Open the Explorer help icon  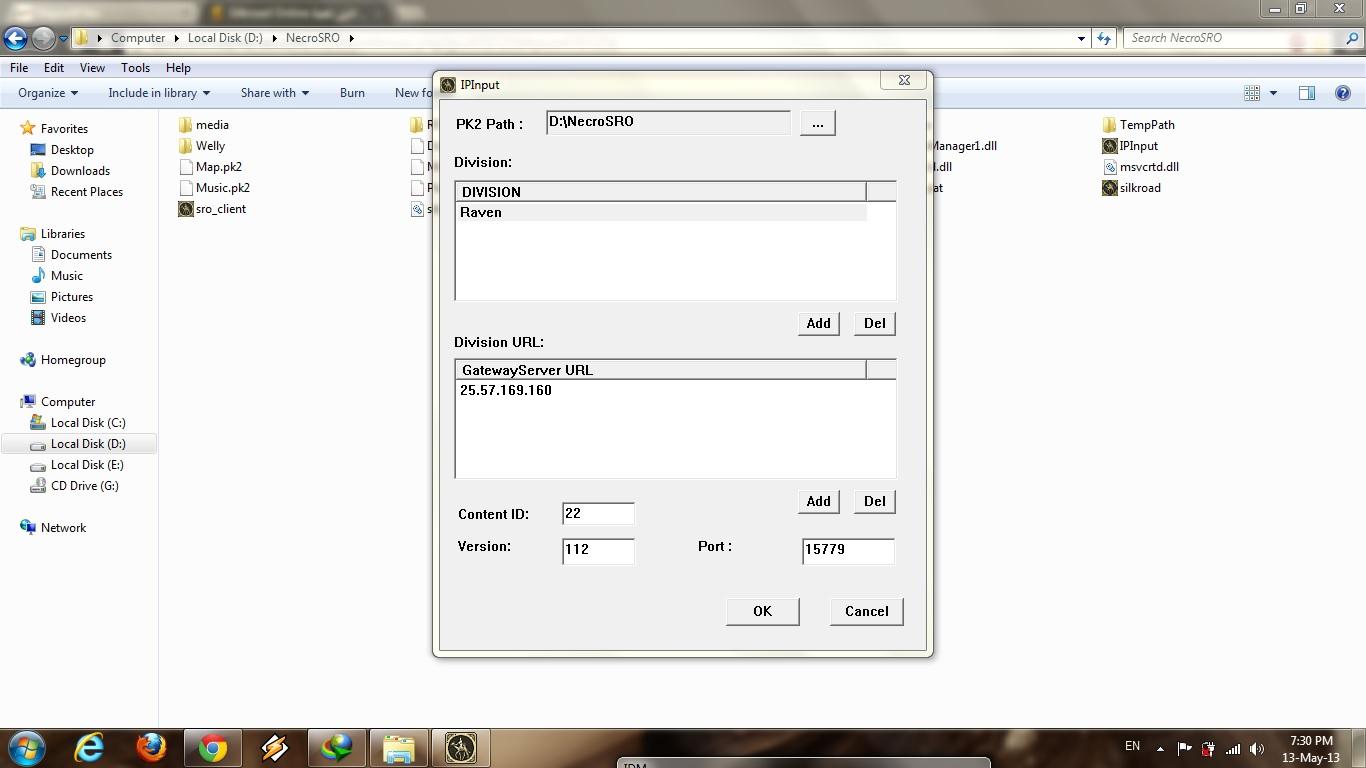[1343, 93]
